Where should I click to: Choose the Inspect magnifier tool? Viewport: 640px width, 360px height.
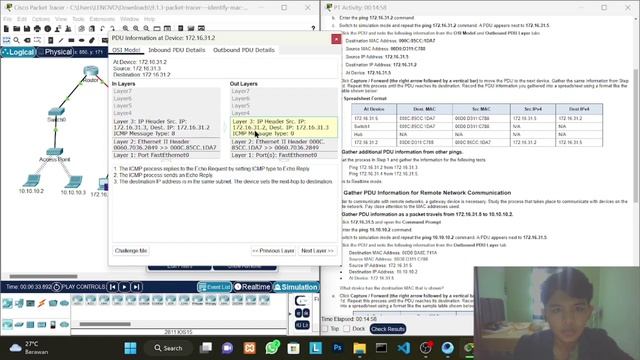click(x=17, y=40)
